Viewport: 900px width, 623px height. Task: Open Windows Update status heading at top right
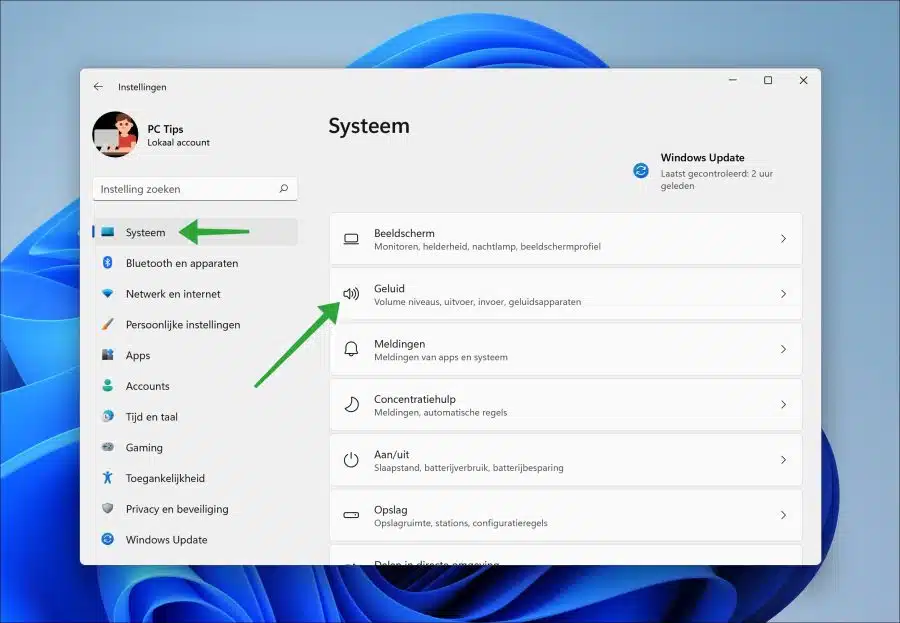[x=703, y=157]
